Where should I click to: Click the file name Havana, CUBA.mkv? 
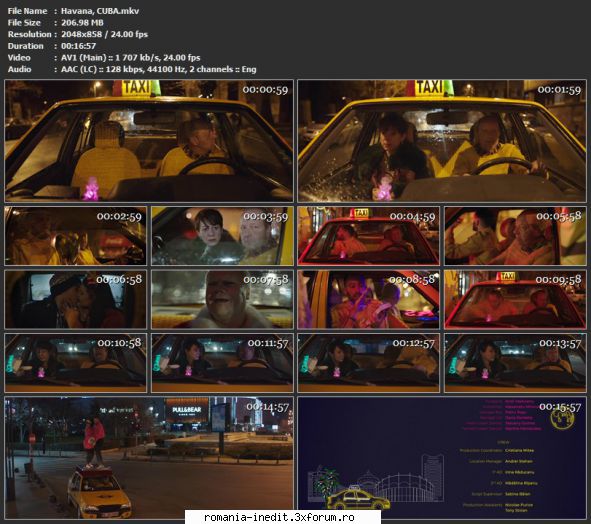pyautogui.click(x=100, y=11)
